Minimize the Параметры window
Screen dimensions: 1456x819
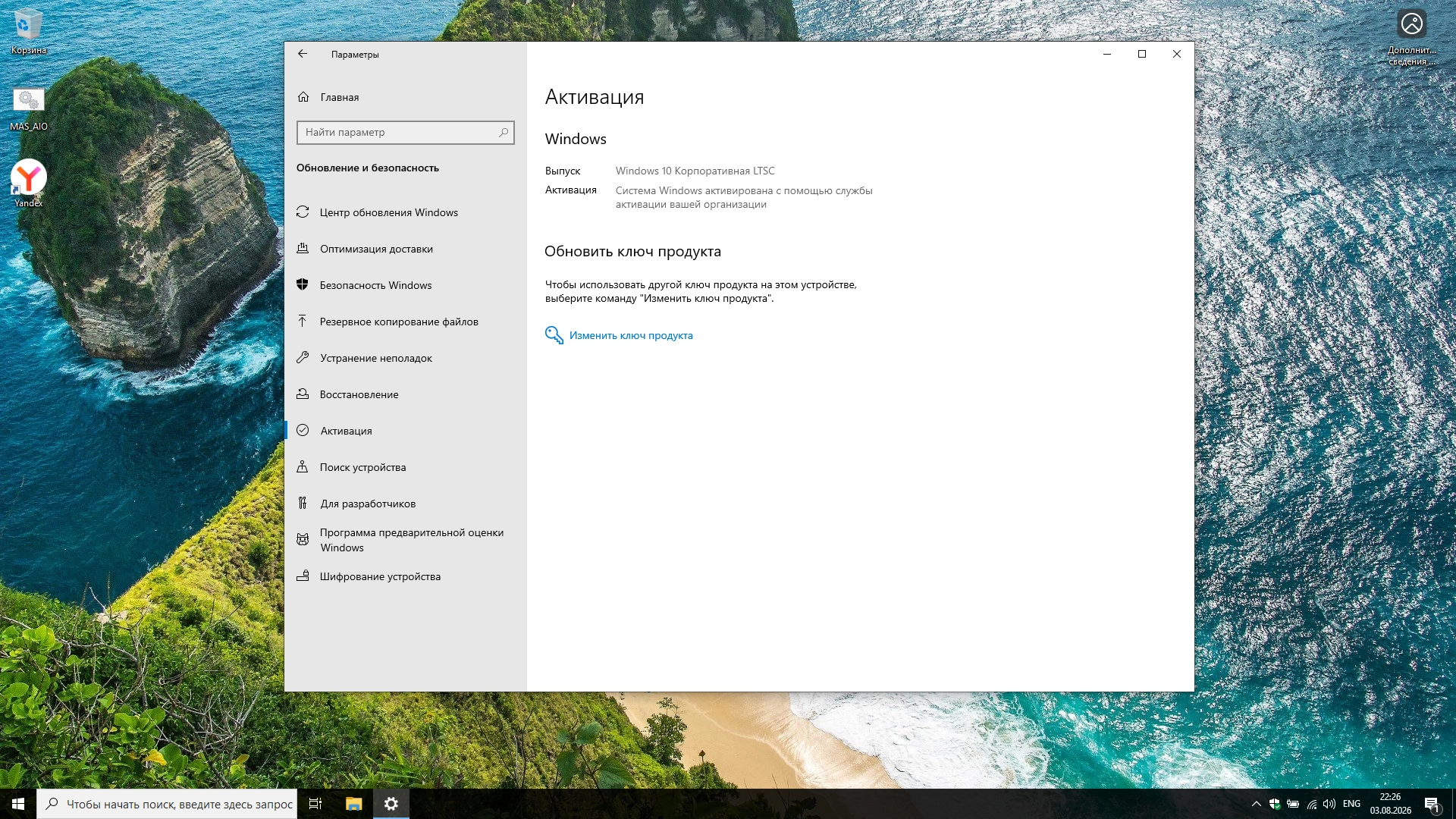point(1107,54)
